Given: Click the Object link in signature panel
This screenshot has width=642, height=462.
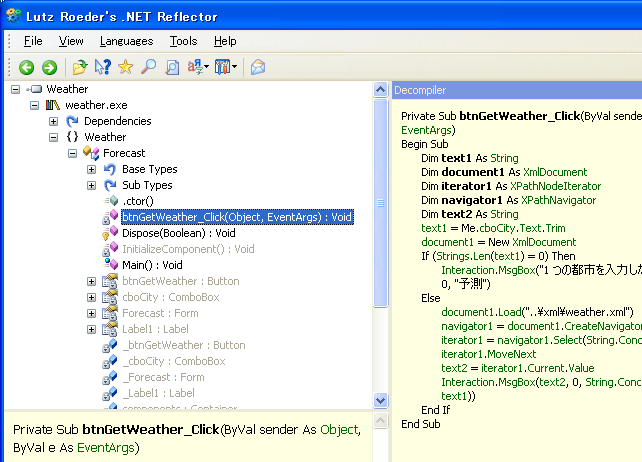Looking at the screenshot, I should tap(339, 430).
